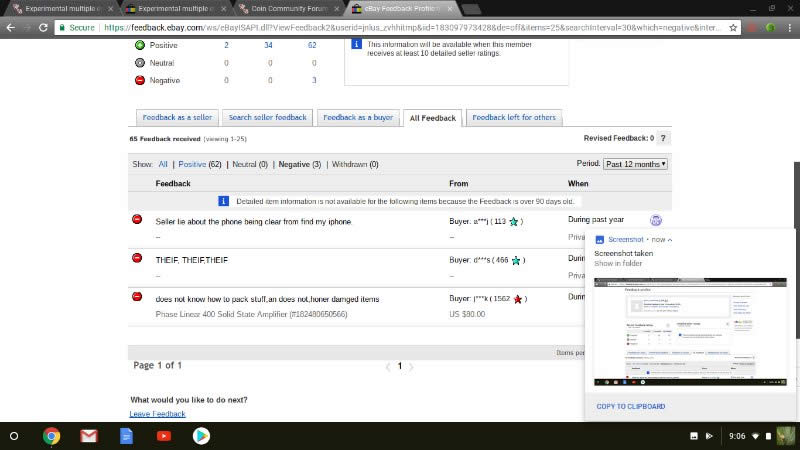Screen dimensions: 800x450
Task: Select the All Feedback tab
Action: click(x=433, y=118)
